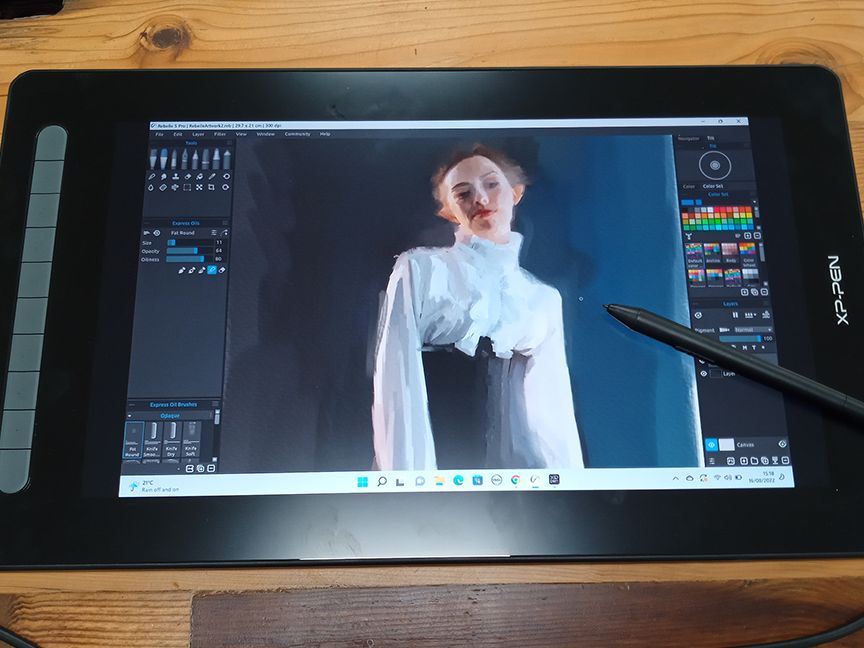
Task: Select the color Pick eyedropper tool
Action: click(212, 177)
